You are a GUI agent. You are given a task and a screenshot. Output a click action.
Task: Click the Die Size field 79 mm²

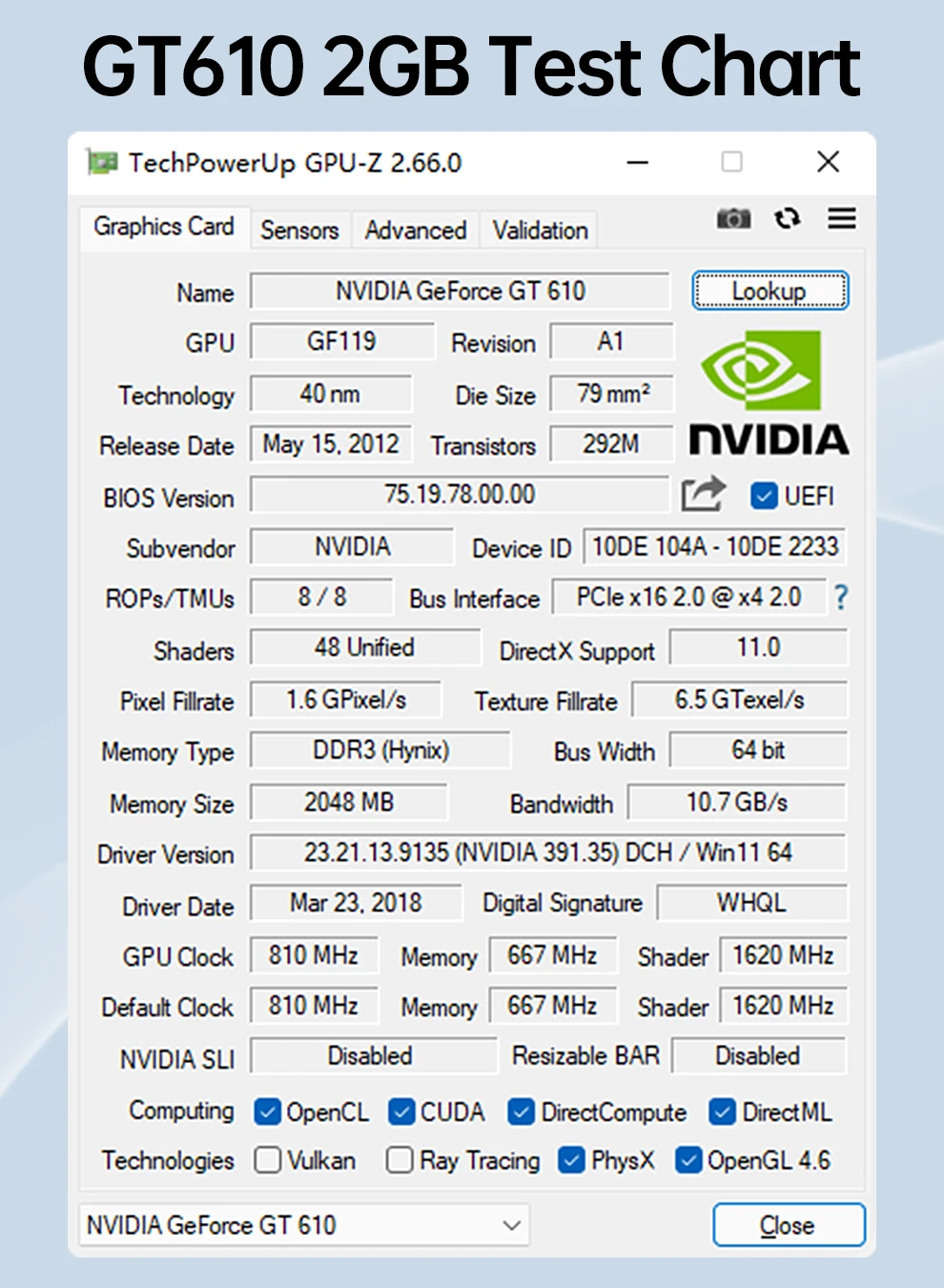click(x=612, y=393)
